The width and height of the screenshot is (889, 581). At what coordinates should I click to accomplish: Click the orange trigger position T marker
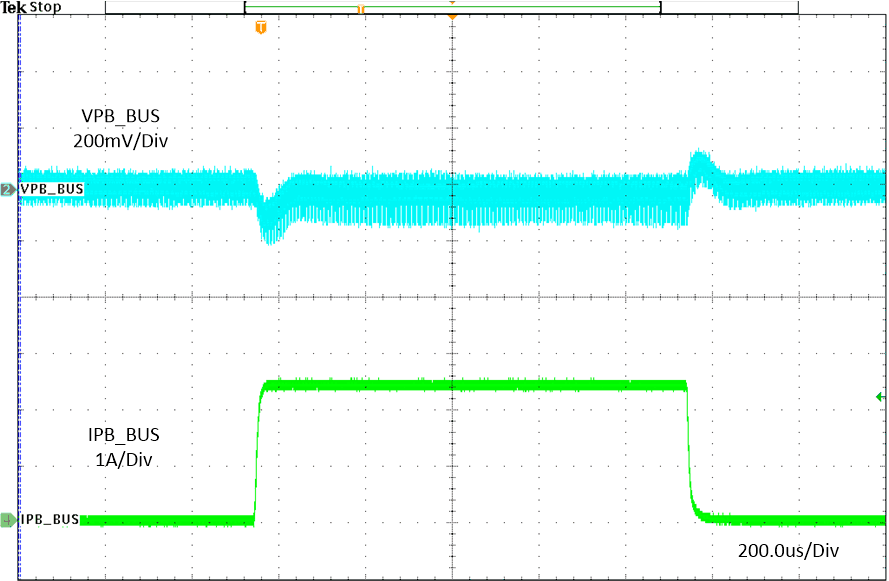(x=260, y=28)
